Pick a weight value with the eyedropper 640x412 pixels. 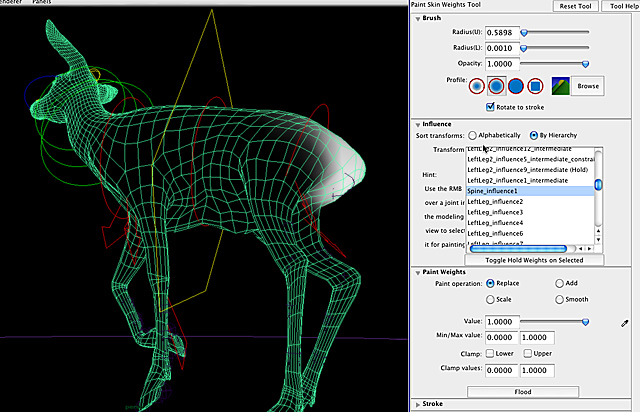coord(624,323)
